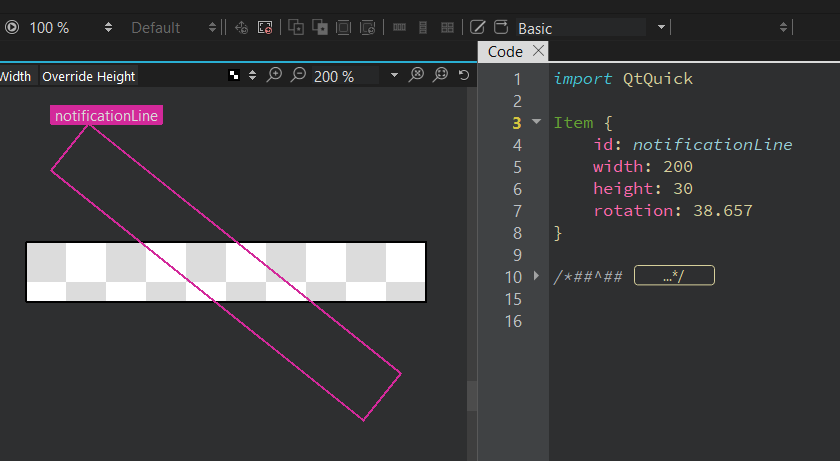Click the 200 % zoom level field
This screenshot has height=461, width=840.
click(346, 77)
